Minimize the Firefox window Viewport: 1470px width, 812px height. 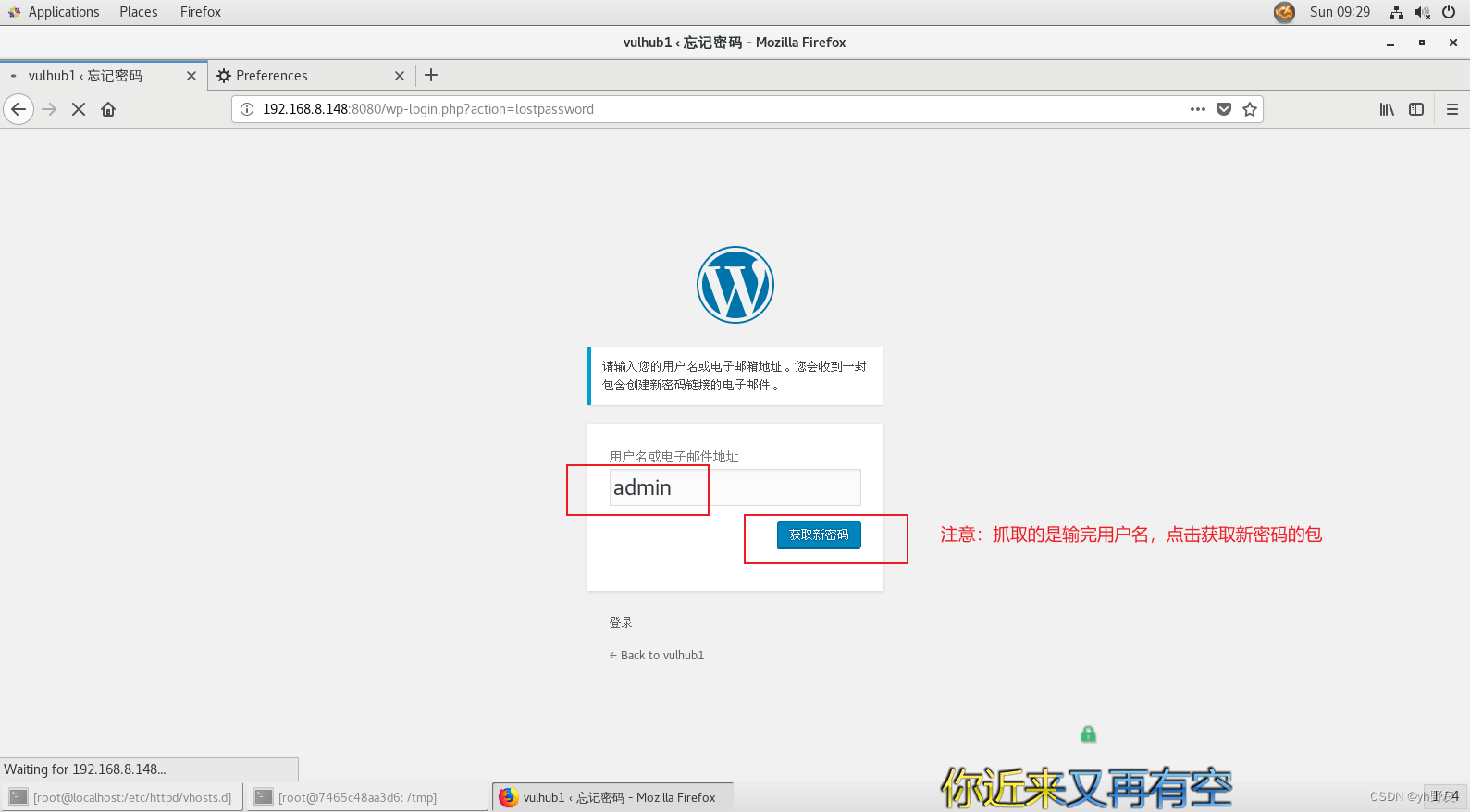click(1390, 43)
